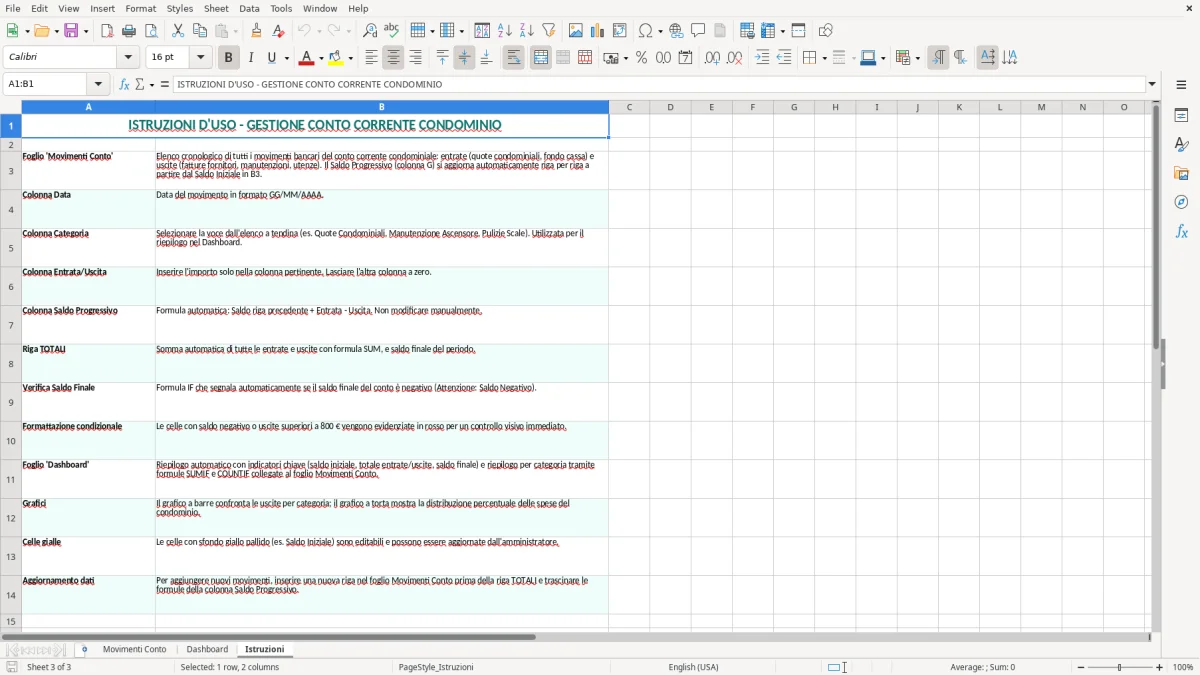Toggle Center Vertically alignment
The width and height of the screenshot is (1200, 675).
pyautogui.click(x=465, y=58)
